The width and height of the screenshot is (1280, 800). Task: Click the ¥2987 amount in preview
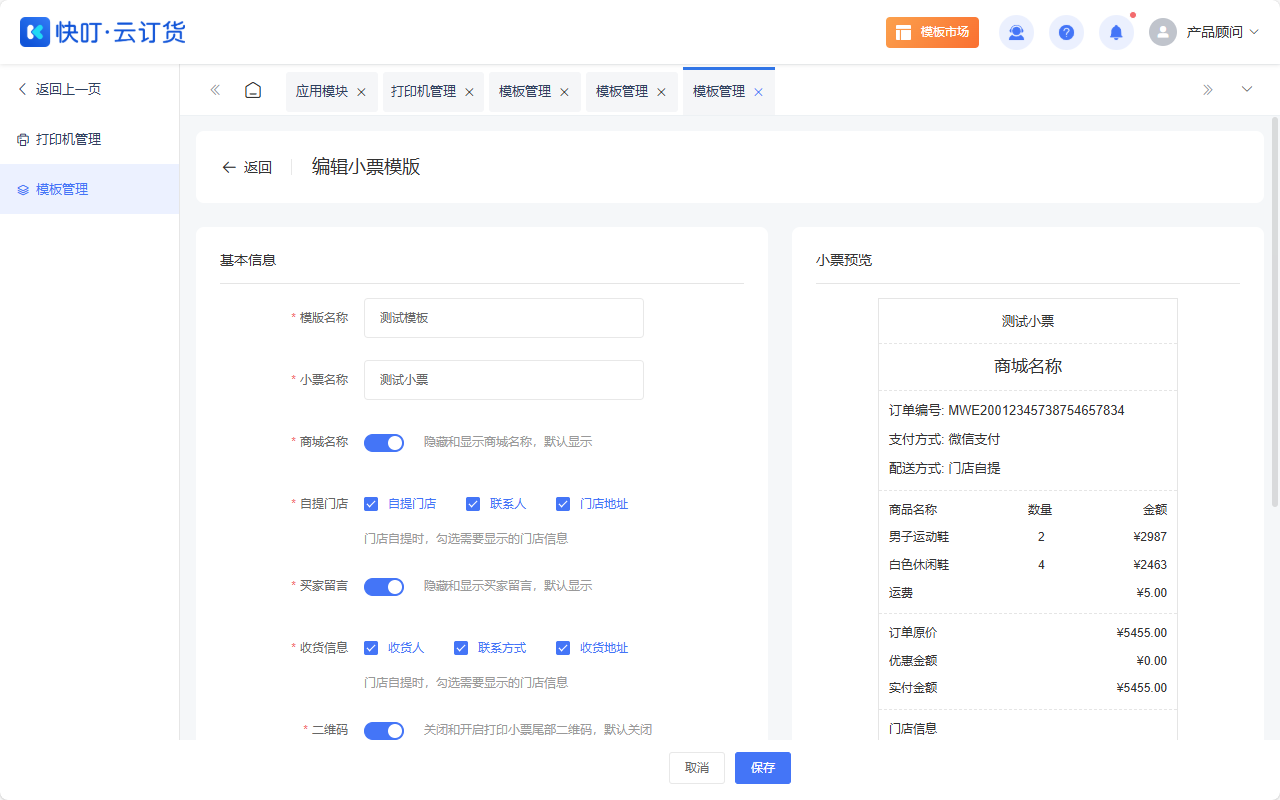point(1150,537)
